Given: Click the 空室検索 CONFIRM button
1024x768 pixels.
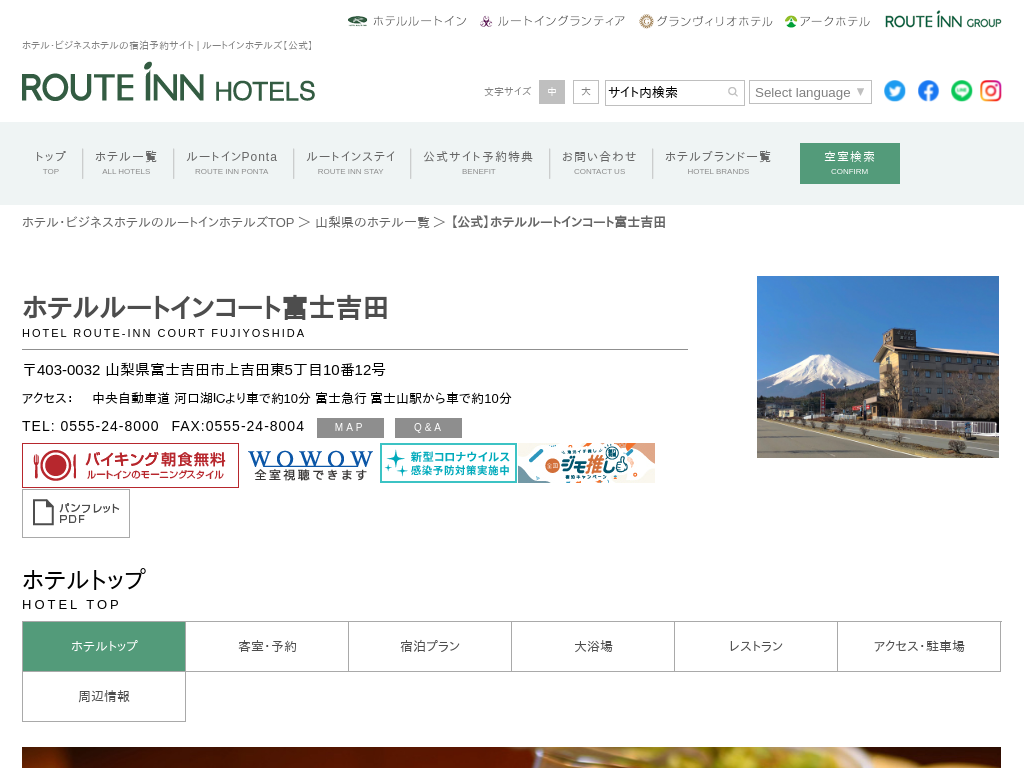Looking at the screenshot, I should click(x=850, y=163).
